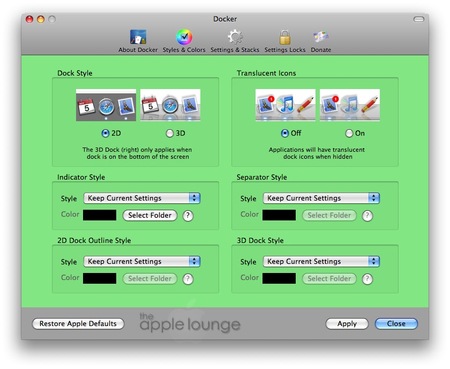The height and width of the screenshot is (369, 450).
Task: Open the Separator Style dropdown
Action: [x=321, y=198]
